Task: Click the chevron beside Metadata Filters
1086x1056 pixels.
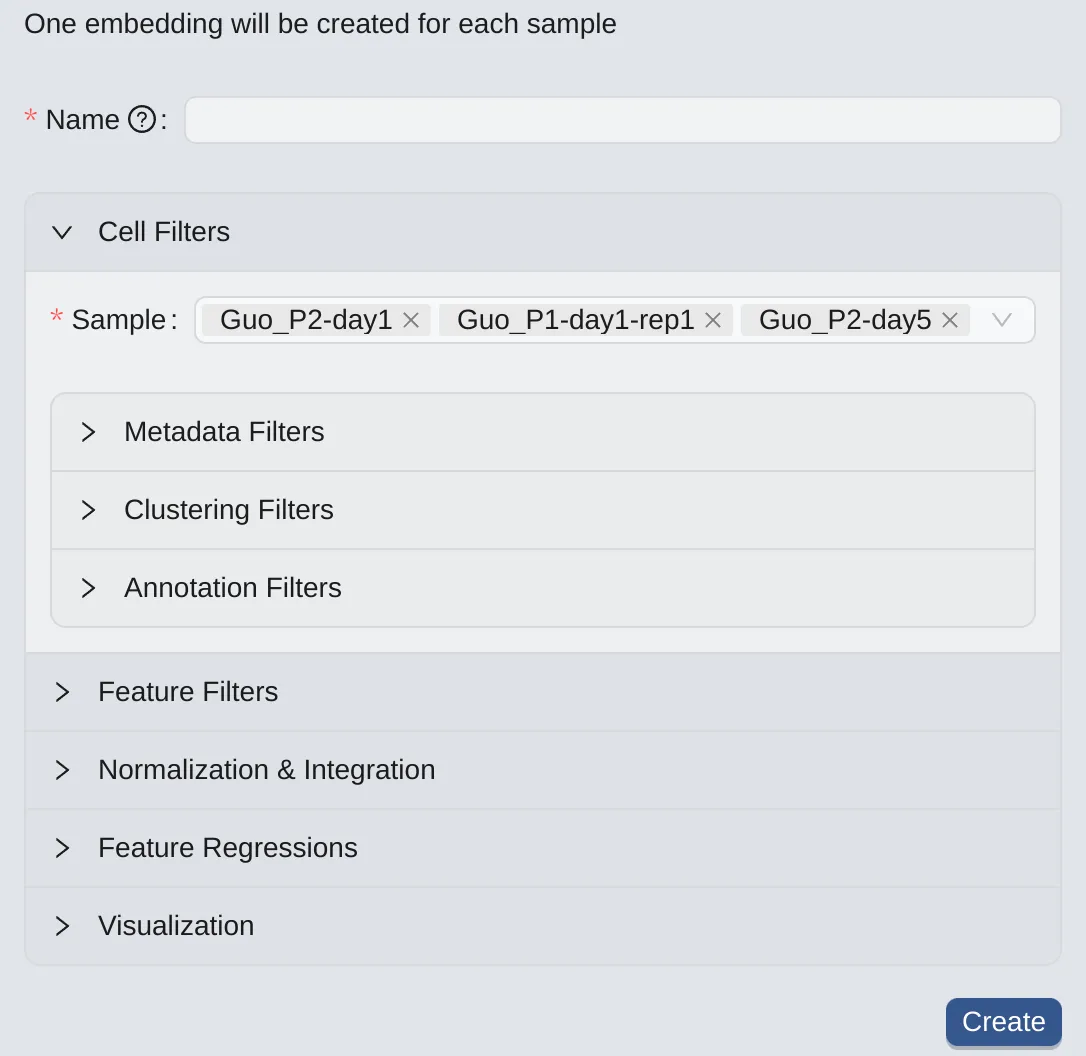Action: 88,432
